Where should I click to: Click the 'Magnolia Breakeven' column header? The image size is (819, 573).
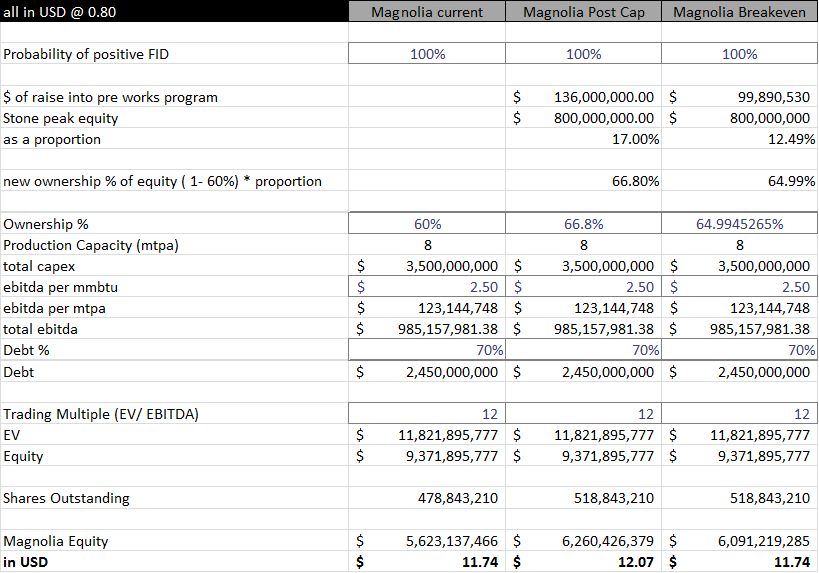tap(740, 11)
